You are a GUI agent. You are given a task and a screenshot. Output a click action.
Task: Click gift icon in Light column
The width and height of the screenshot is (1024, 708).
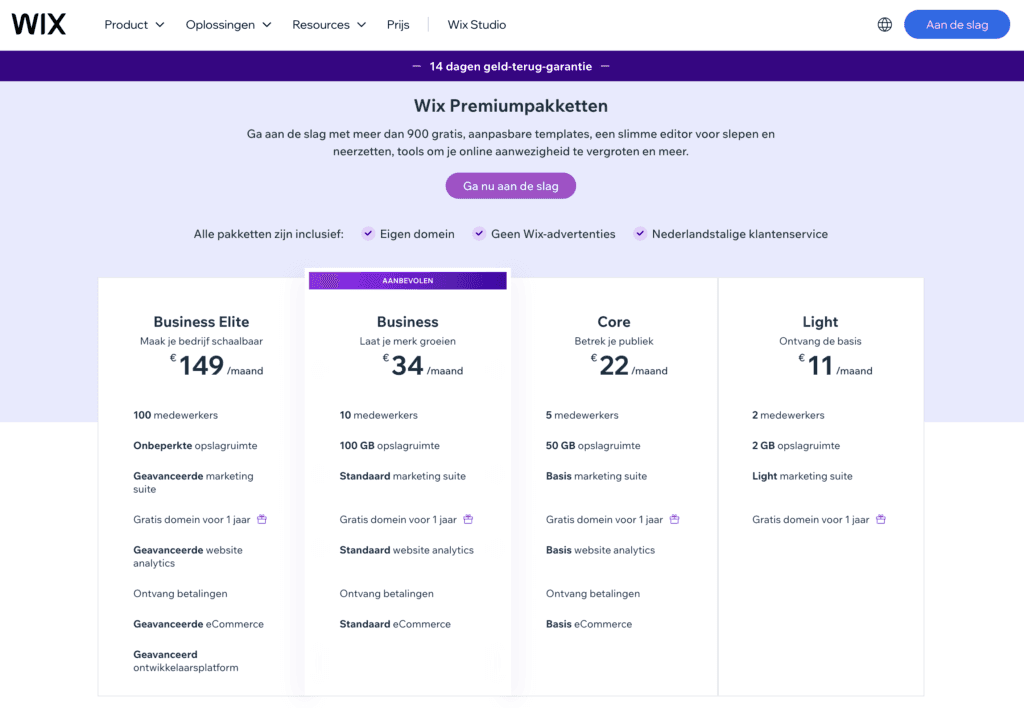[x=881, y=519]
